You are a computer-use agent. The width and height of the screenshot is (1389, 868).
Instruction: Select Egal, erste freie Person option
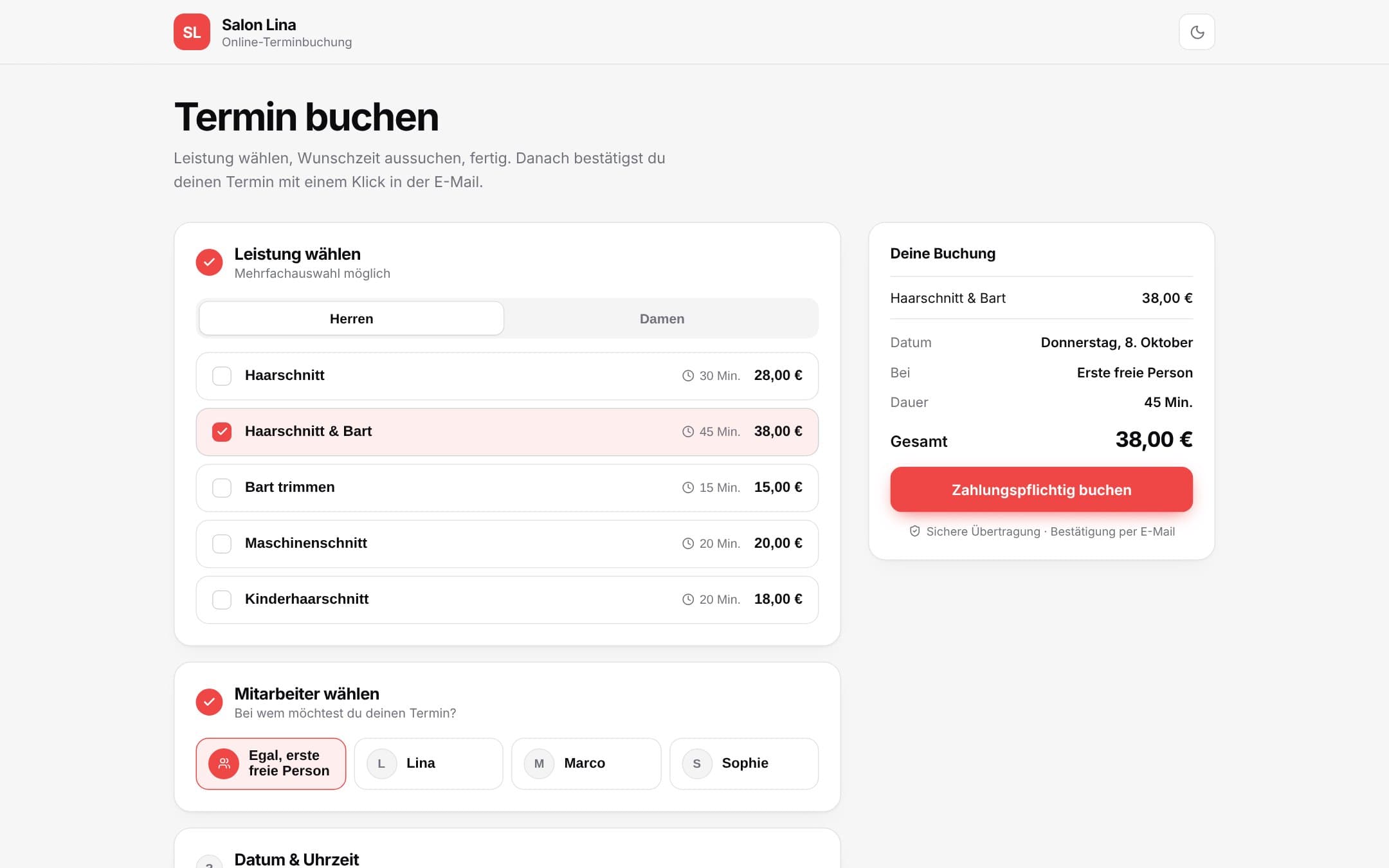pos(271,764)
